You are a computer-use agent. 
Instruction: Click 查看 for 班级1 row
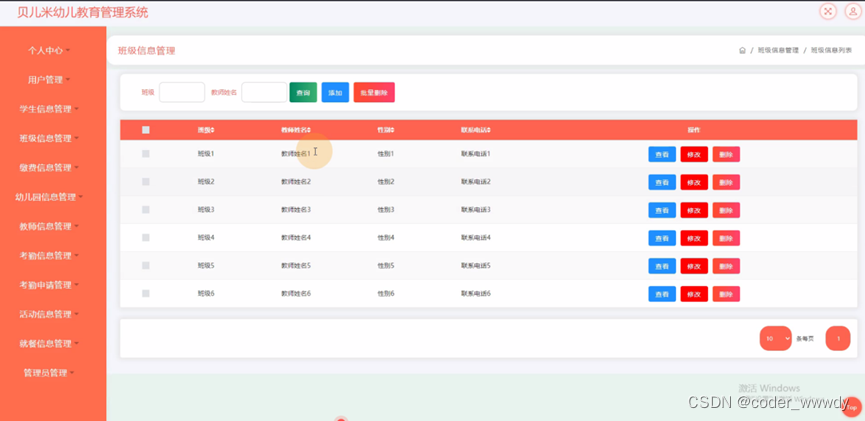pos(662,154)
